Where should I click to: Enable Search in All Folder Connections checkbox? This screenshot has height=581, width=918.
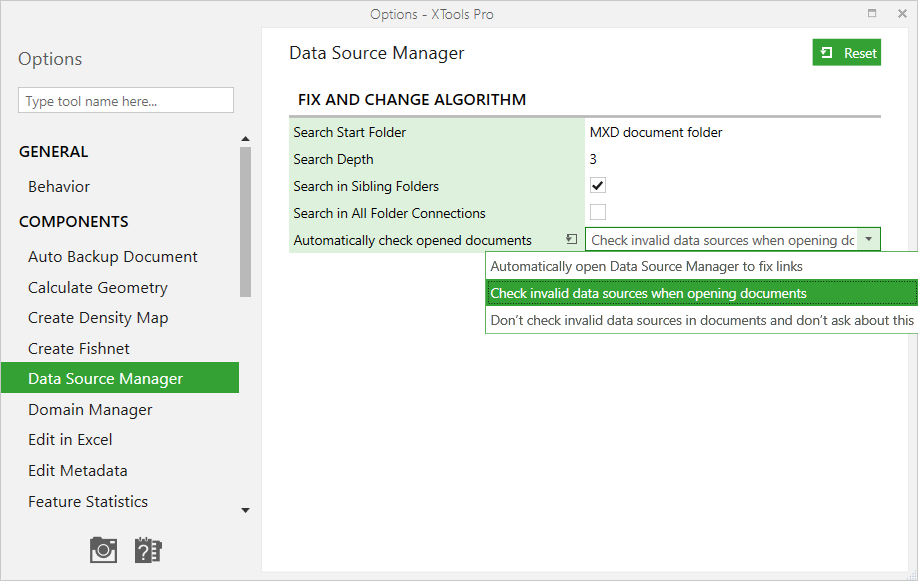coord(598,212)
